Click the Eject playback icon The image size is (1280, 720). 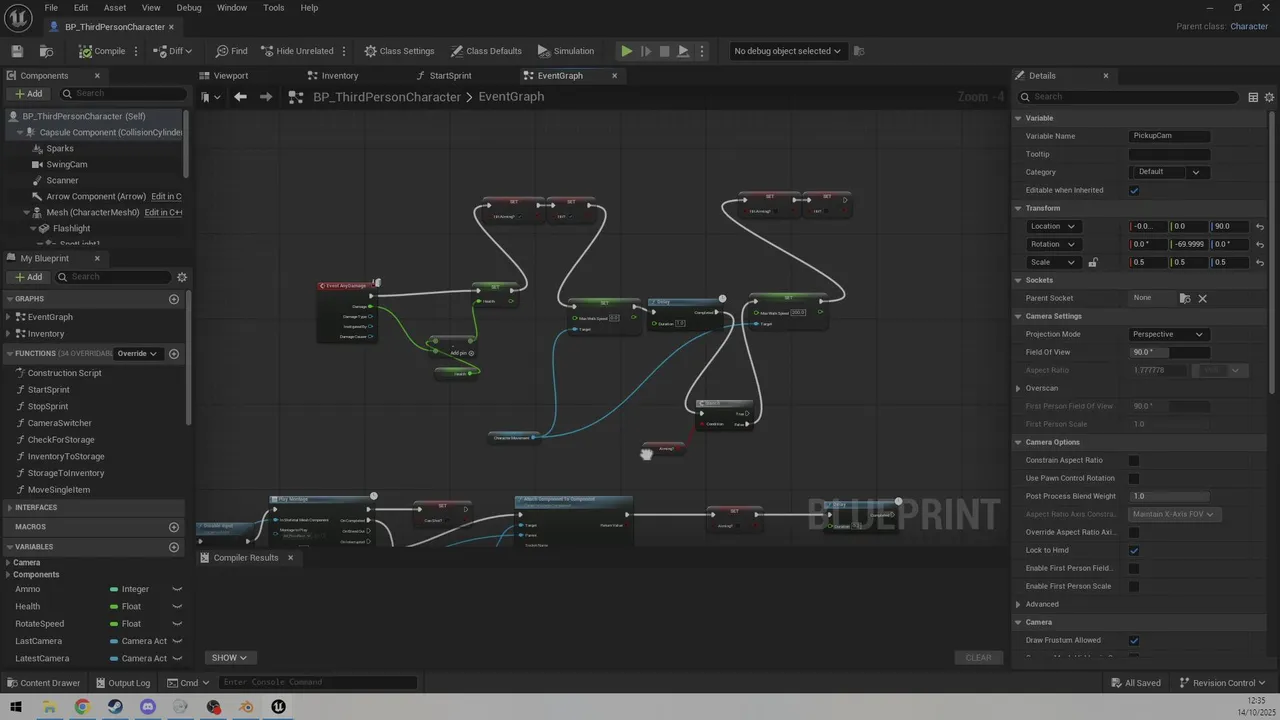(683, 51)
